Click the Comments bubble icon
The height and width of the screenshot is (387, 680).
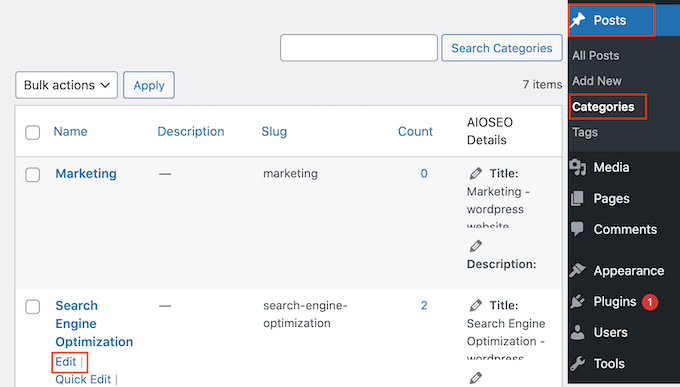577,229
